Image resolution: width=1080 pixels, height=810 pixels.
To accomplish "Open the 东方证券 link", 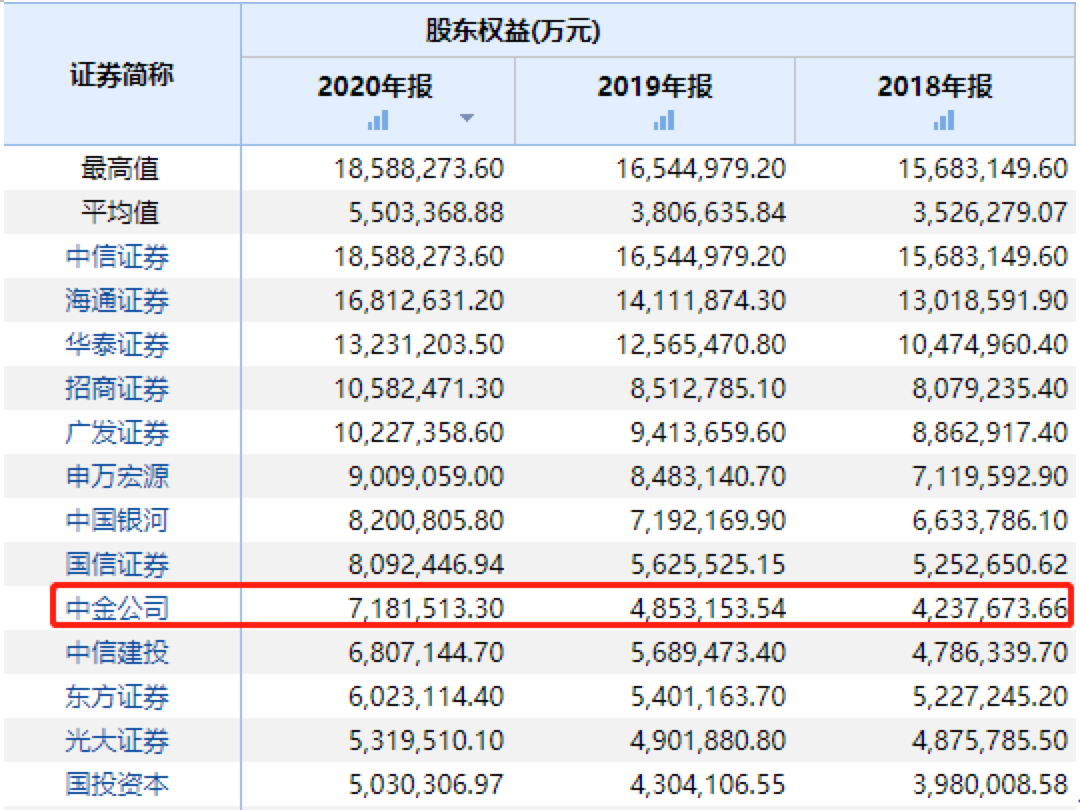I will pyautogui.click(x=118, y=696).
